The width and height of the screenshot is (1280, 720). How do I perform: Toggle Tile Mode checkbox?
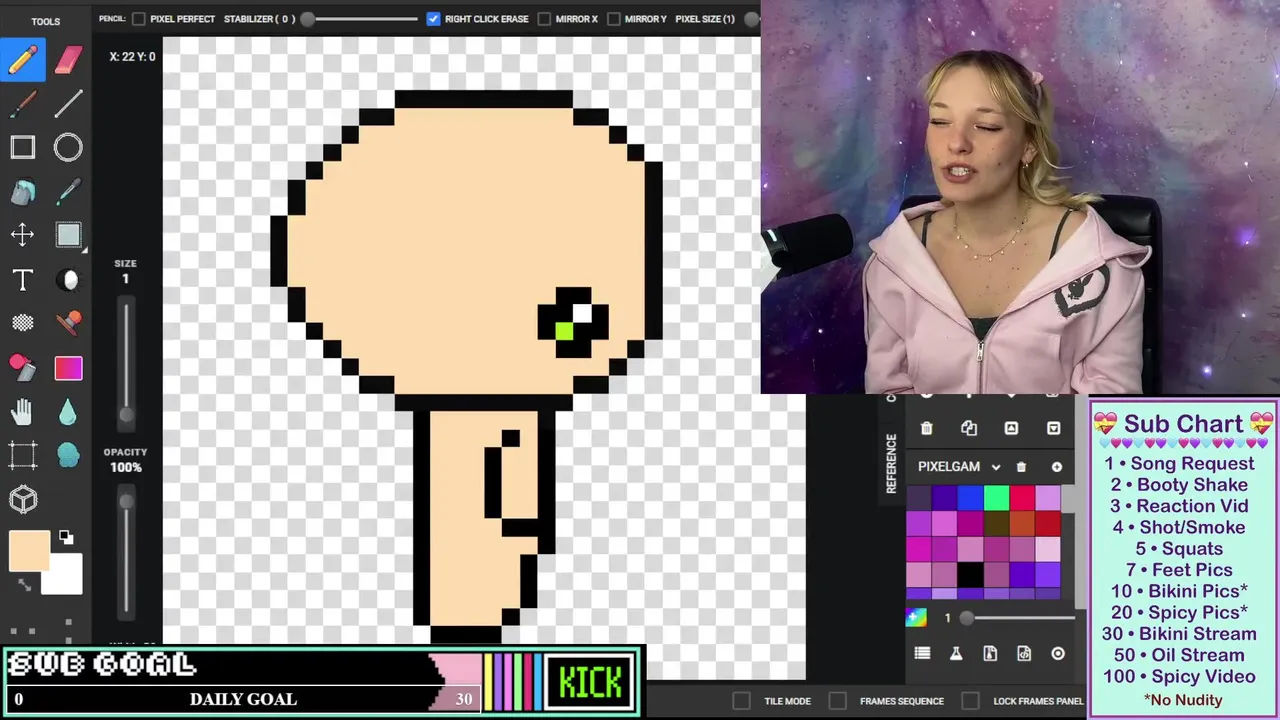tap(741, 701)
